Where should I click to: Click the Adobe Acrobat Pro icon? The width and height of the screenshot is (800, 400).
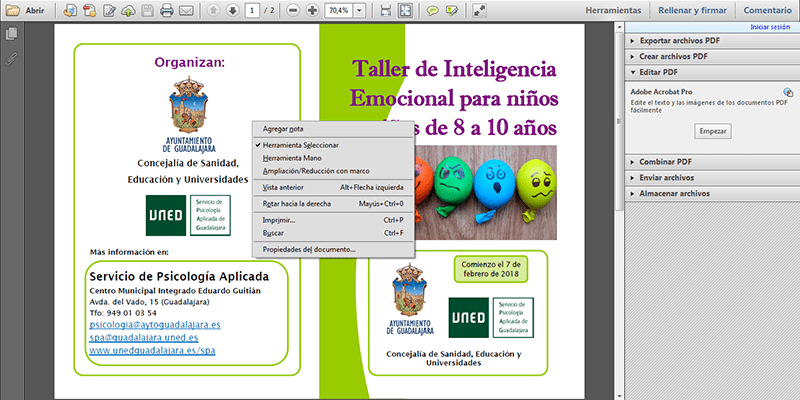[x=788, y=92]
